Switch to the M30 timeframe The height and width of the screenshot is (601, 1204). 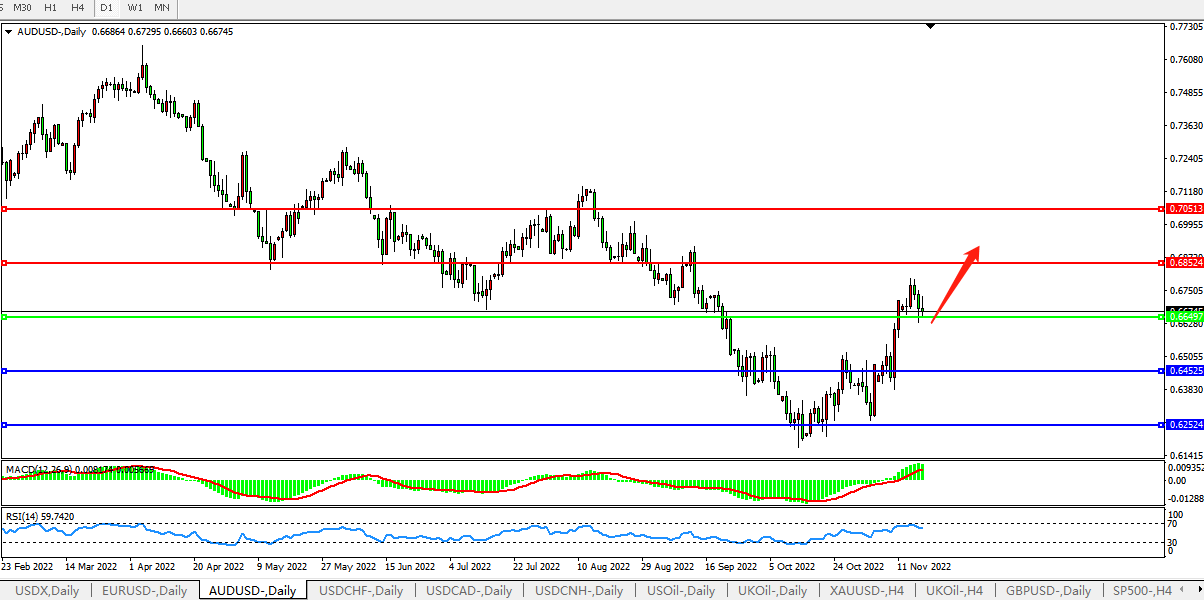[22, 8]
